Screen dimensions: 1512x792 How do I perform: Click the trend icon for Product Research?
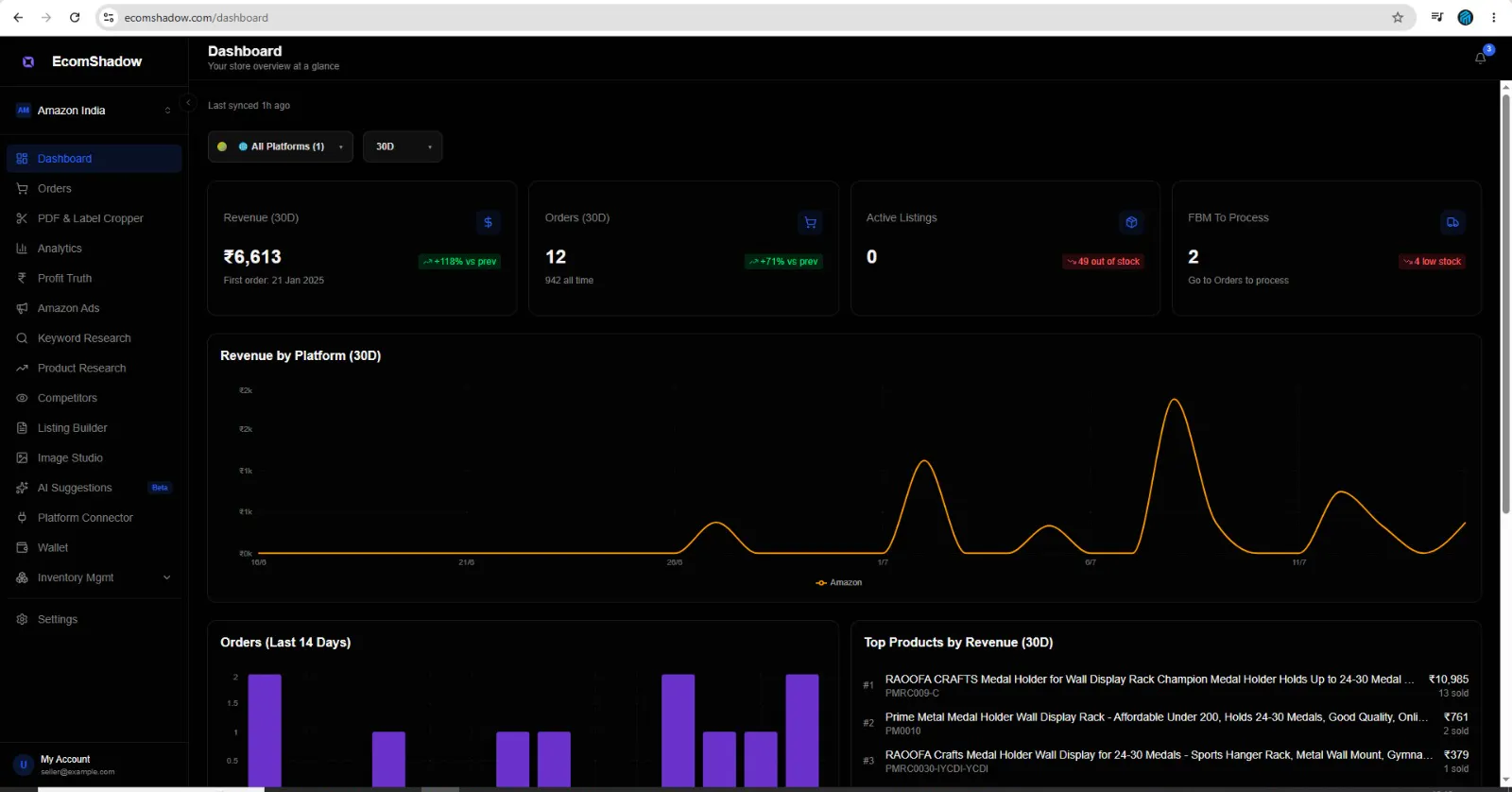pos(22,369)
